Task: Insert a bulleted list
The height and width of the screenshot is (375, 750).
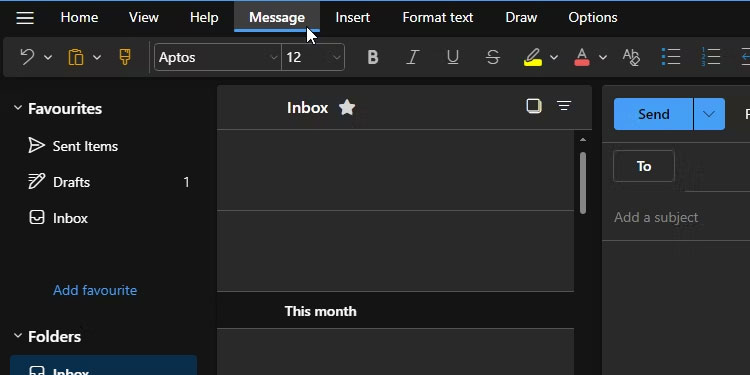Action: (671, 57)
